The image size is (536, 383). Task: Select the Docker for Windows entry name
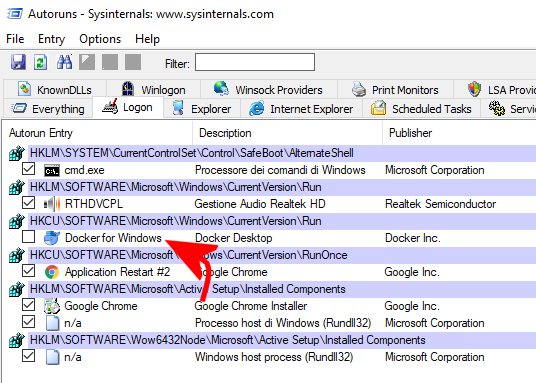pos(113,238)
